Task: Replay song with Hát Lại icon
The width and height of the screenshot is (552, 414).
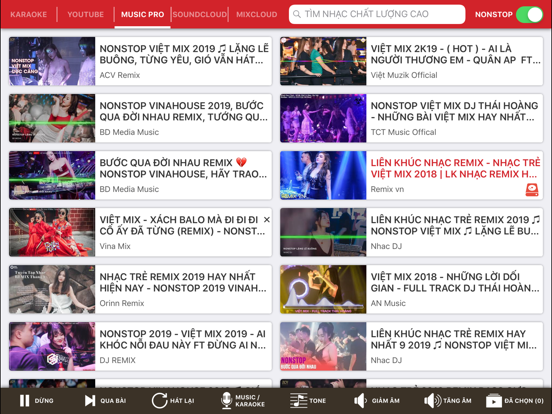Action: tap(159, 401)
